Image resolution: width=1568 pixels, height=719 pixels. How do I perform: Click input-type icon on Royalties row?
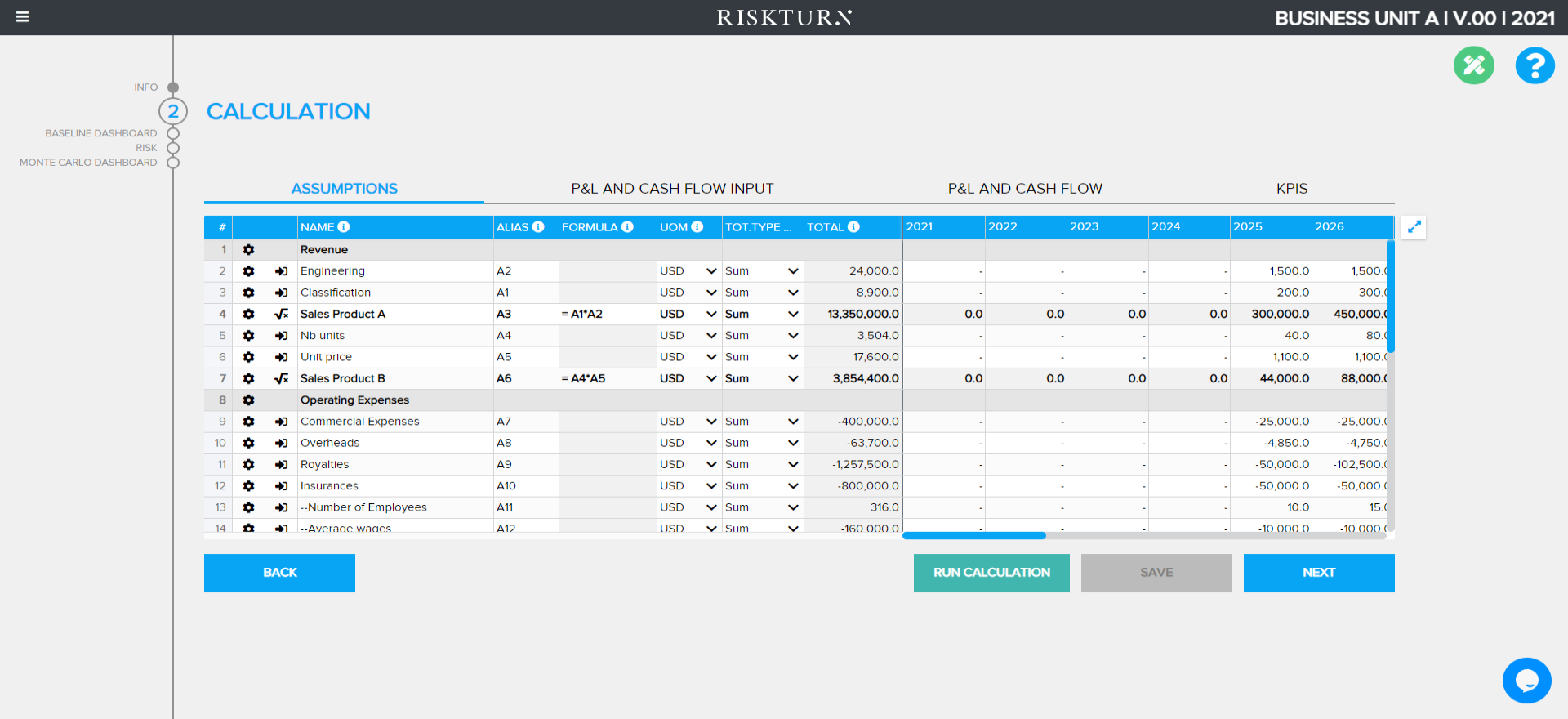[281, 464]
